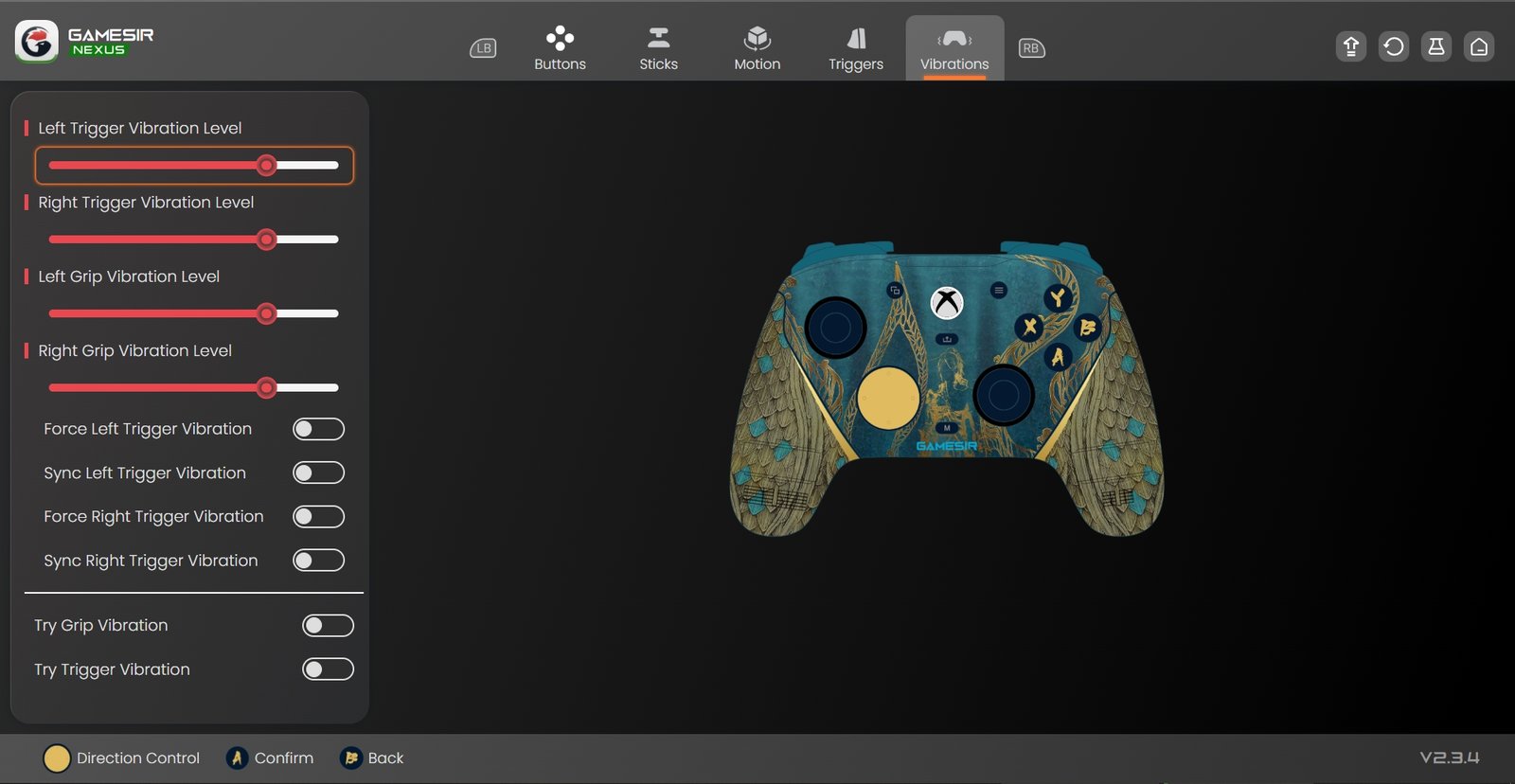The width and height of the screenshot is (1515, 784).
Task: Click the gold D-pad on the controller image
Action: 888,399
